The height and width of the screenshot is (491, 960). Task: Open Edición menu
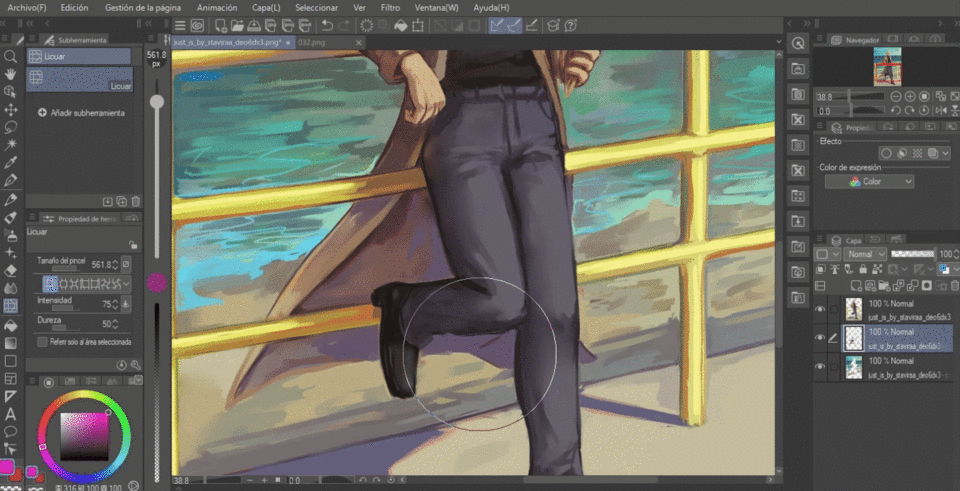(x=75, y=8)
